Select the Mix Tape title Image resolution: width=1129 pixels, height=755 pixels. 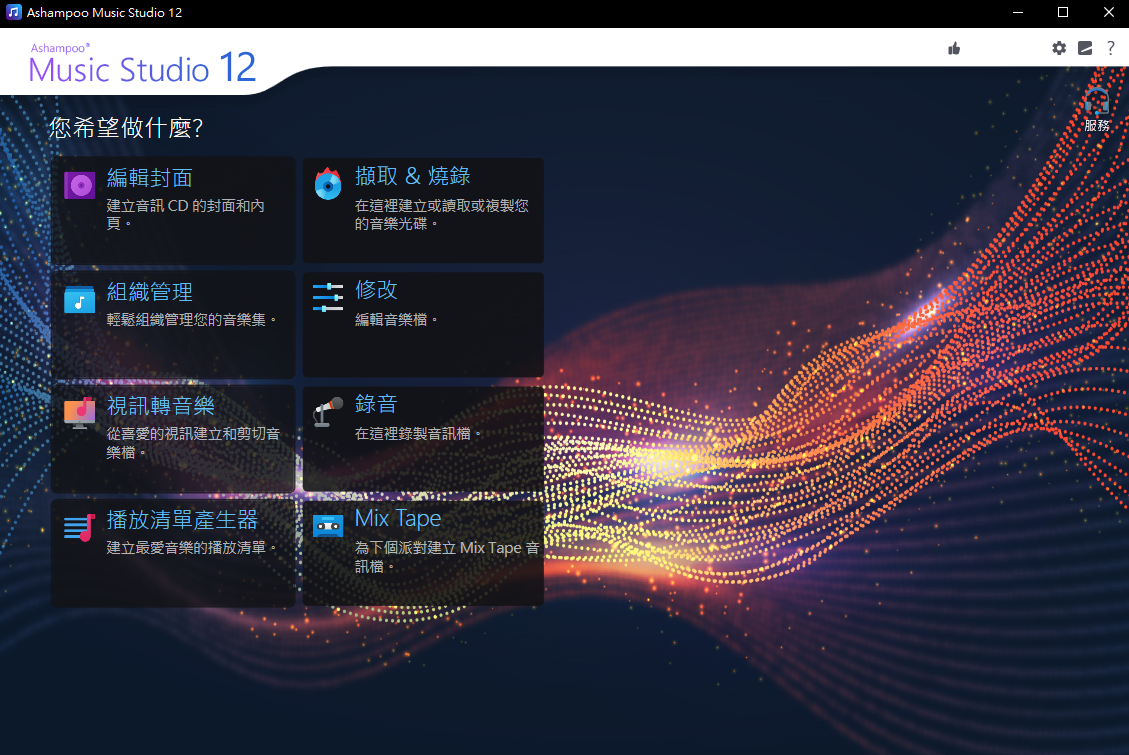[x=398, y=519]
